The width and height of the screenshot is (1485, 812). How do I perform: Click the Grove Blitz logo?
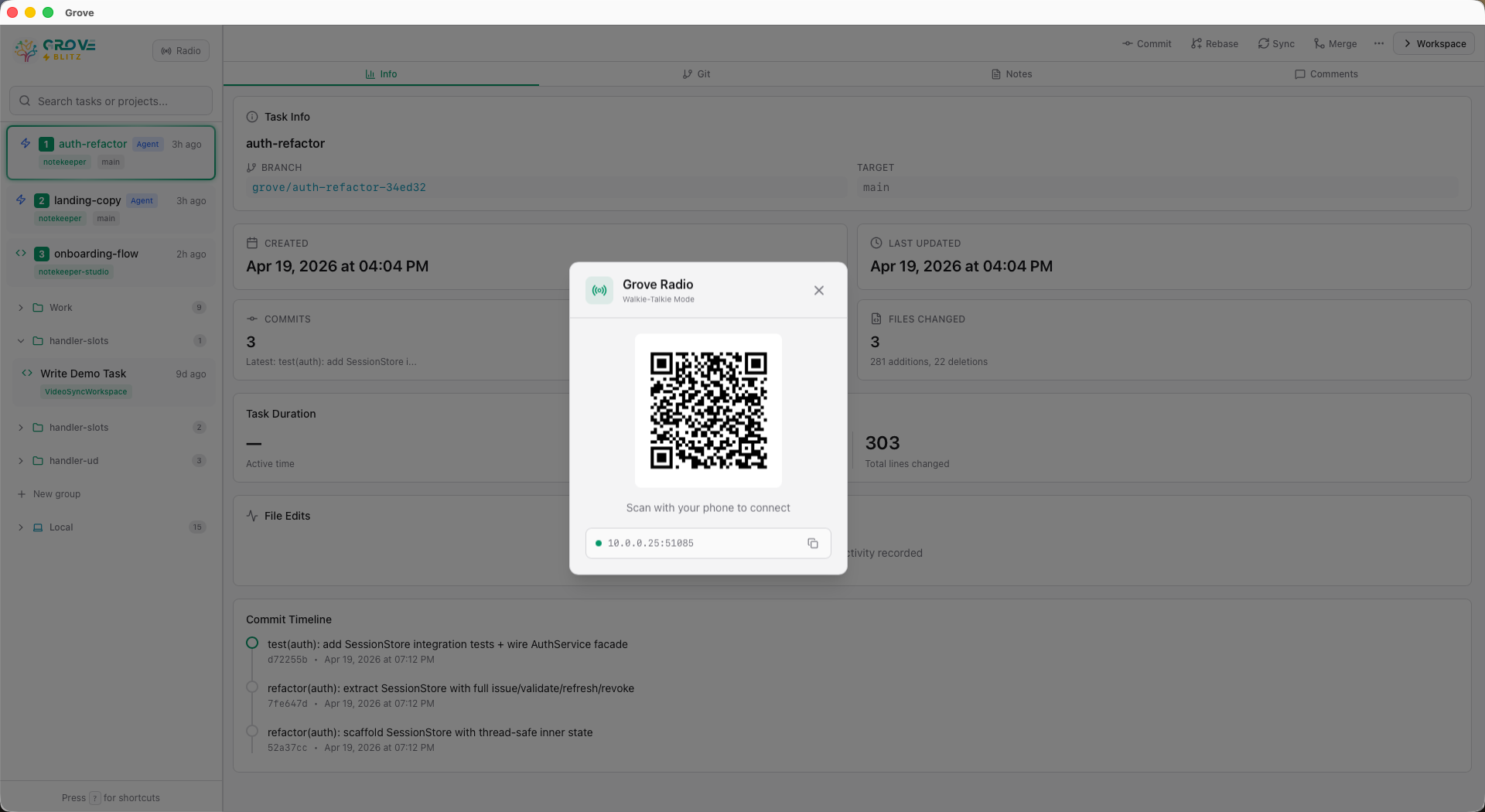tap(55, 50)
